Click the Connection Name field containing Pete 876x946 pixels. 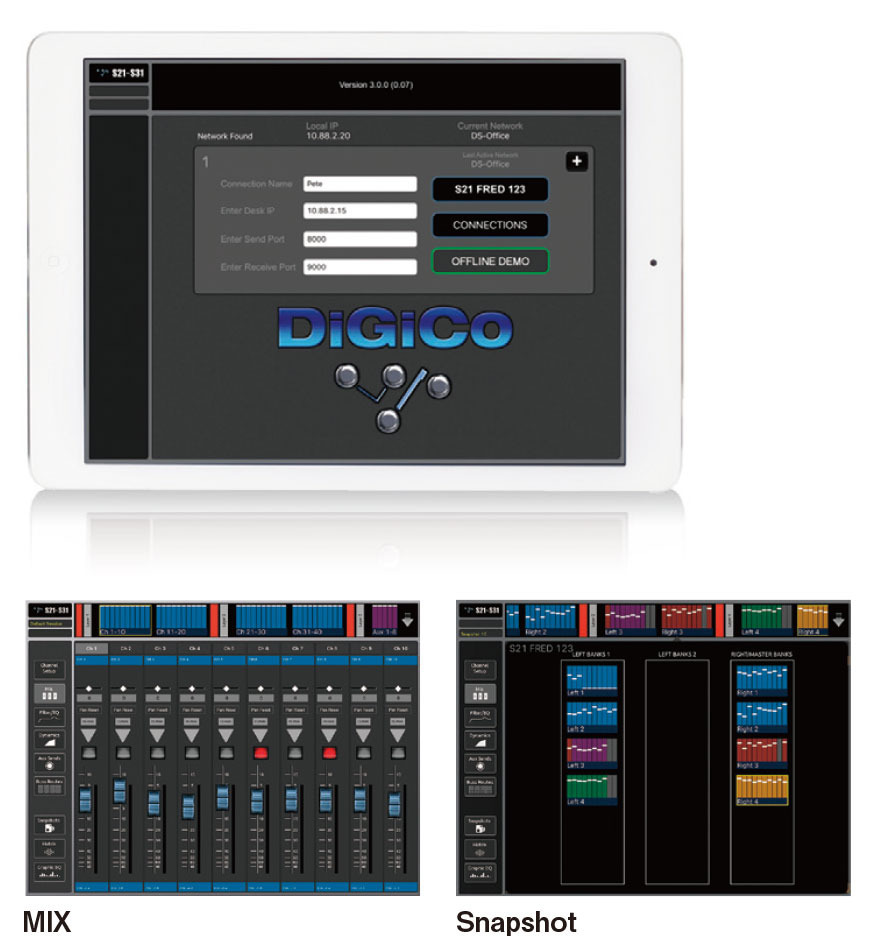[x=360, y=183]
